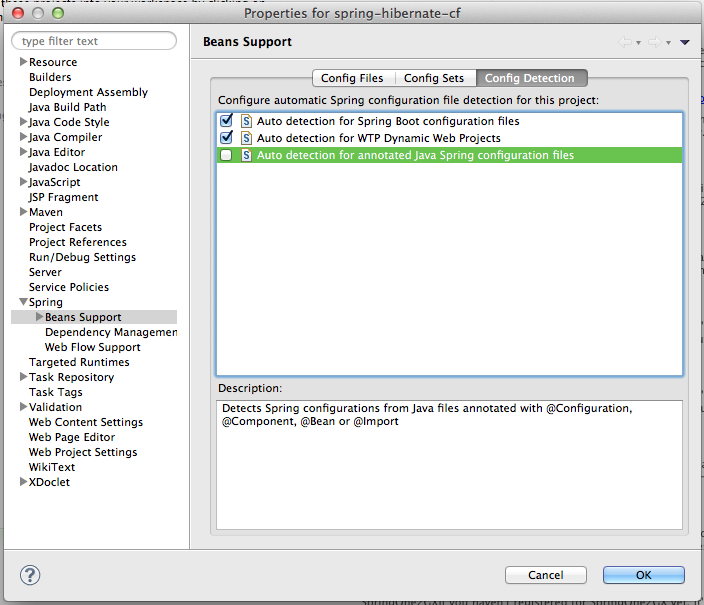Viewport: 704px width, 605px height.
Task: Expand the Maven tree node
Action: 23,212
